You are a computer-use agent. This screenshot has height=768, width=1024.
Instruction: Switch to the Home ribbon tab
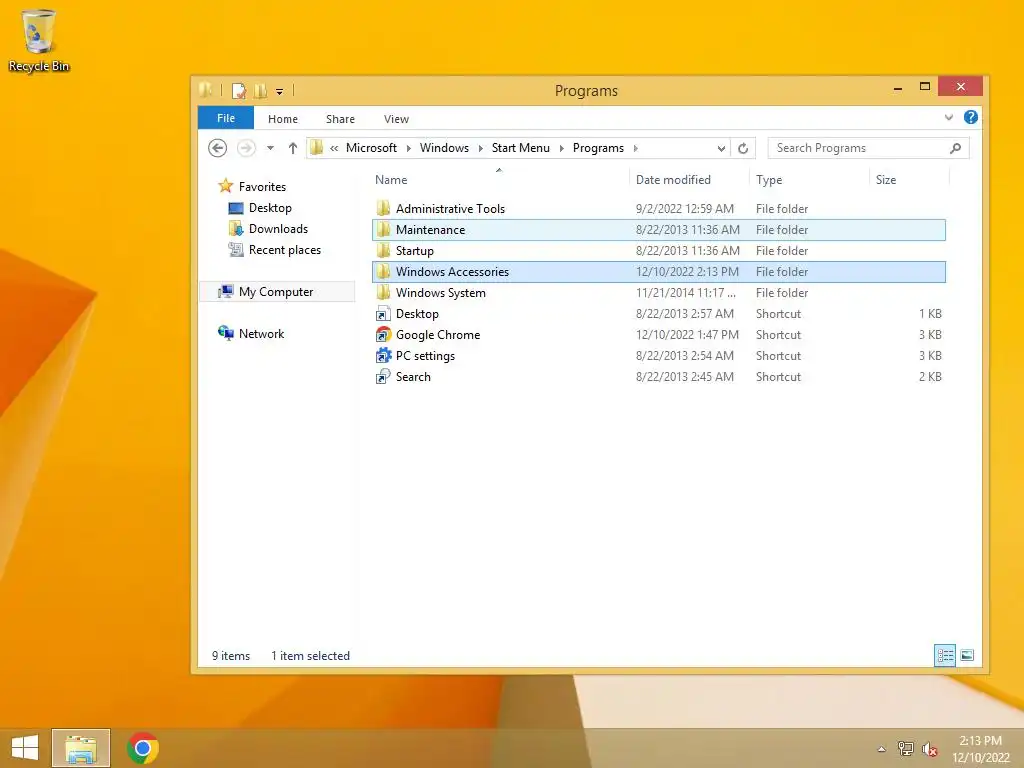coord(283,119)
